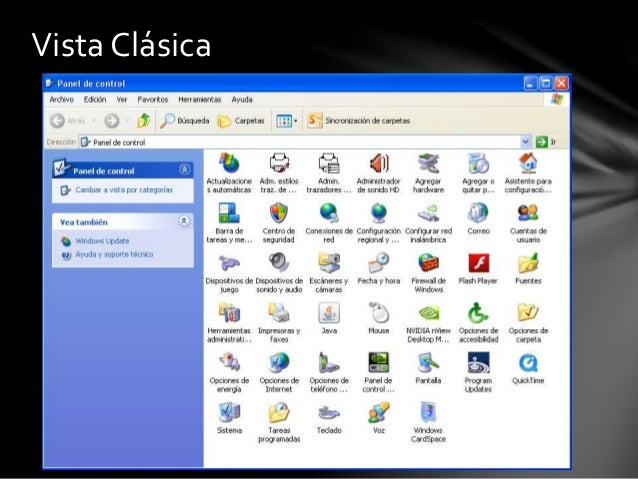Go up one folder level
638x479 pixels.
point(144,120)
